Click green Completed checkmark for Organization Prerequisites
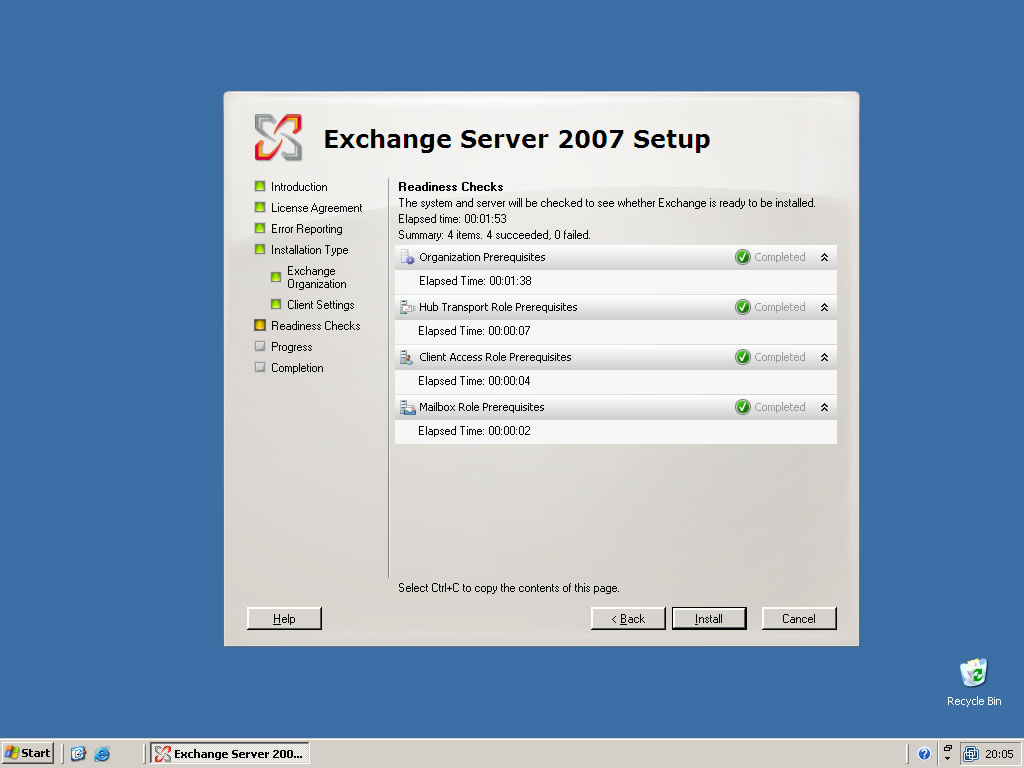 [x=743, y=257]
